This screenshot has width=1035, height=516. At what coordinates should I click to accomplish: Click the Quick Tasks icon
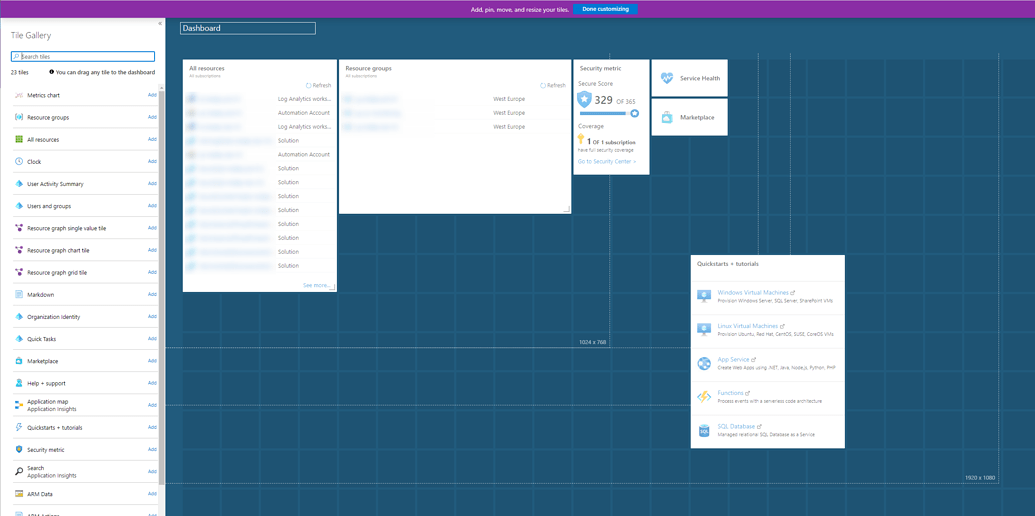[18, 339]
